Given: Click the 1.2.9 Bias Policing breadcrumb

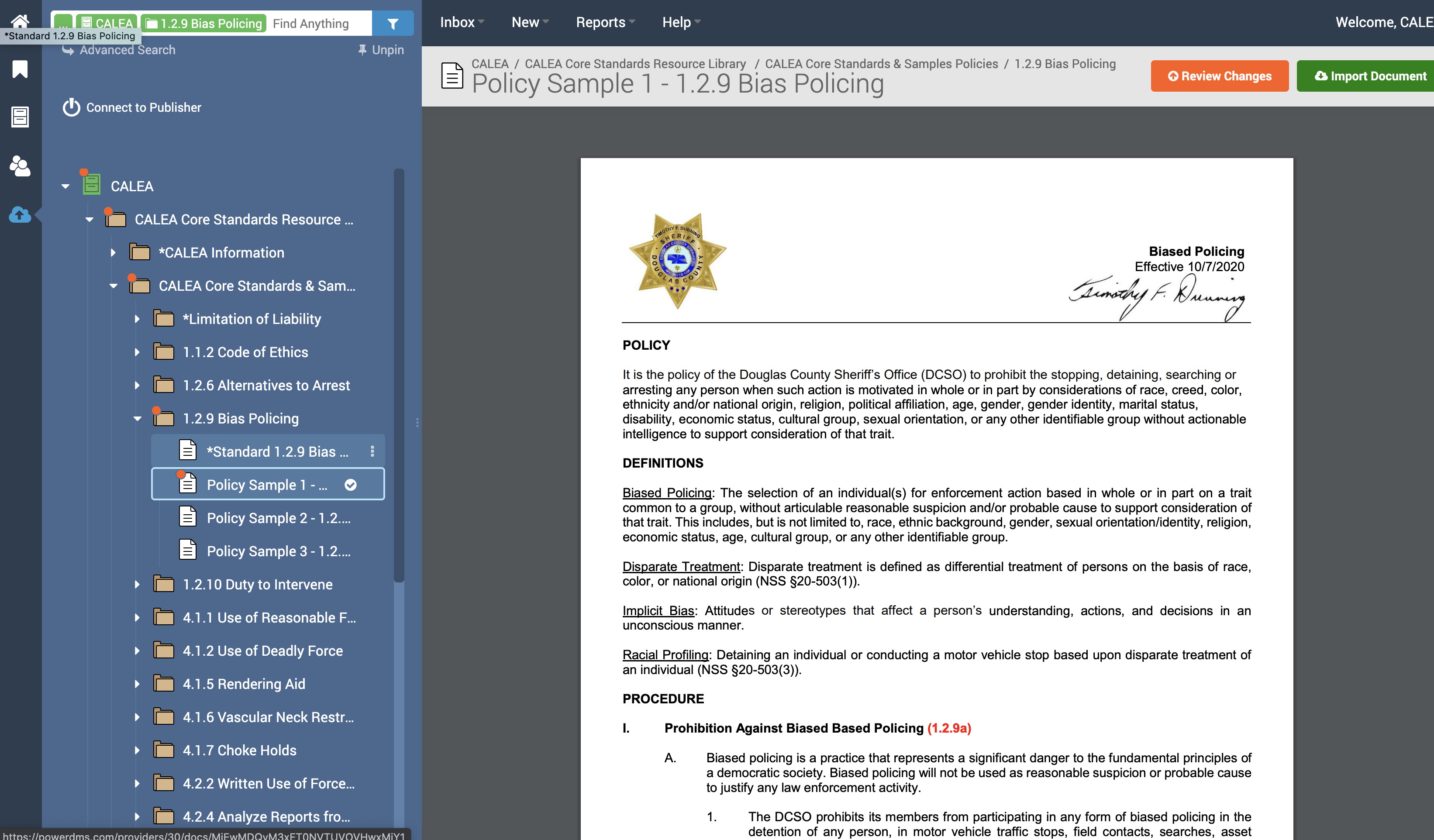Looking at the screenshot, I should coord(1065,64).
